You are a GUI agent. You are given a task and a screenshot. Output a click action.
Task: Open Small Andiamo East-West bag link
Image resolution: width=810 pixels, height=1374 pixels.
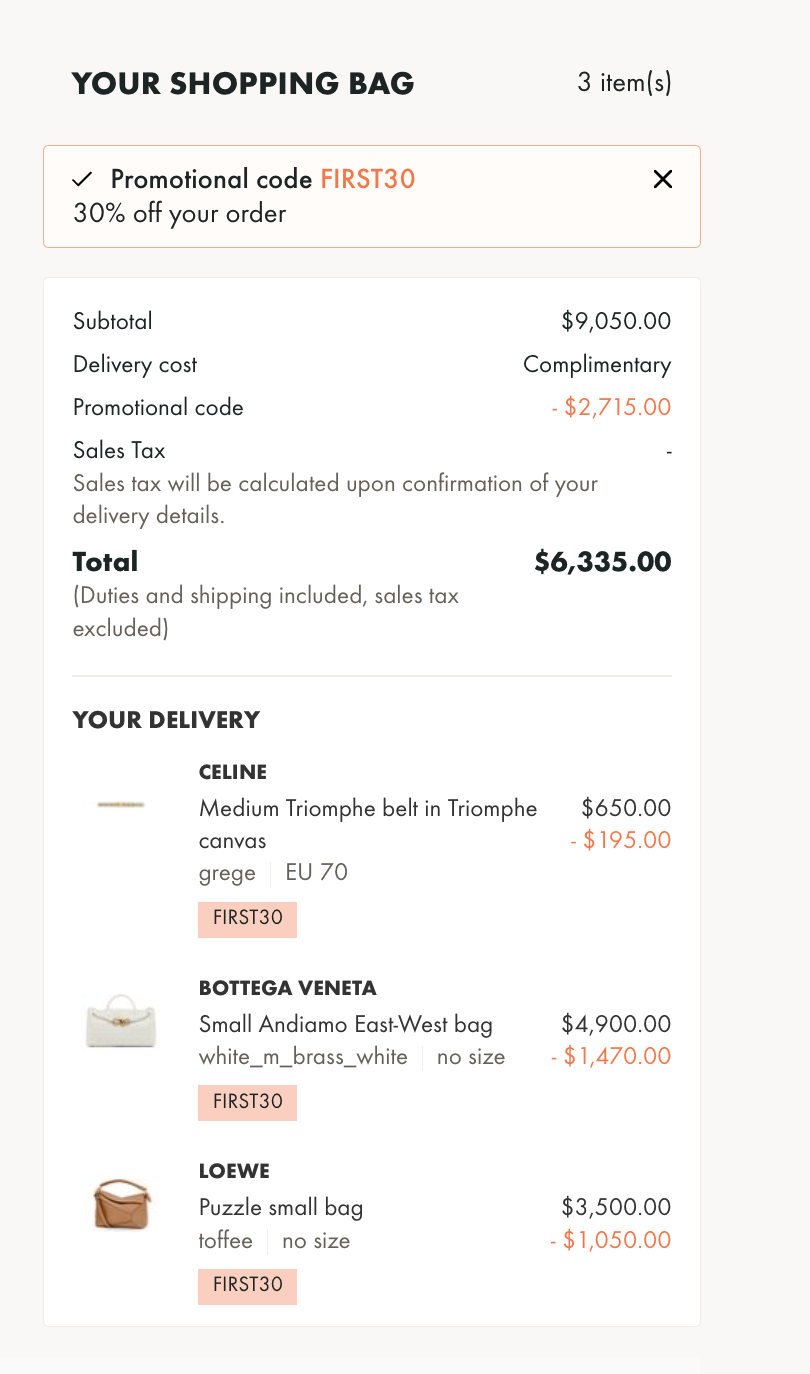tap(346, 1024)
